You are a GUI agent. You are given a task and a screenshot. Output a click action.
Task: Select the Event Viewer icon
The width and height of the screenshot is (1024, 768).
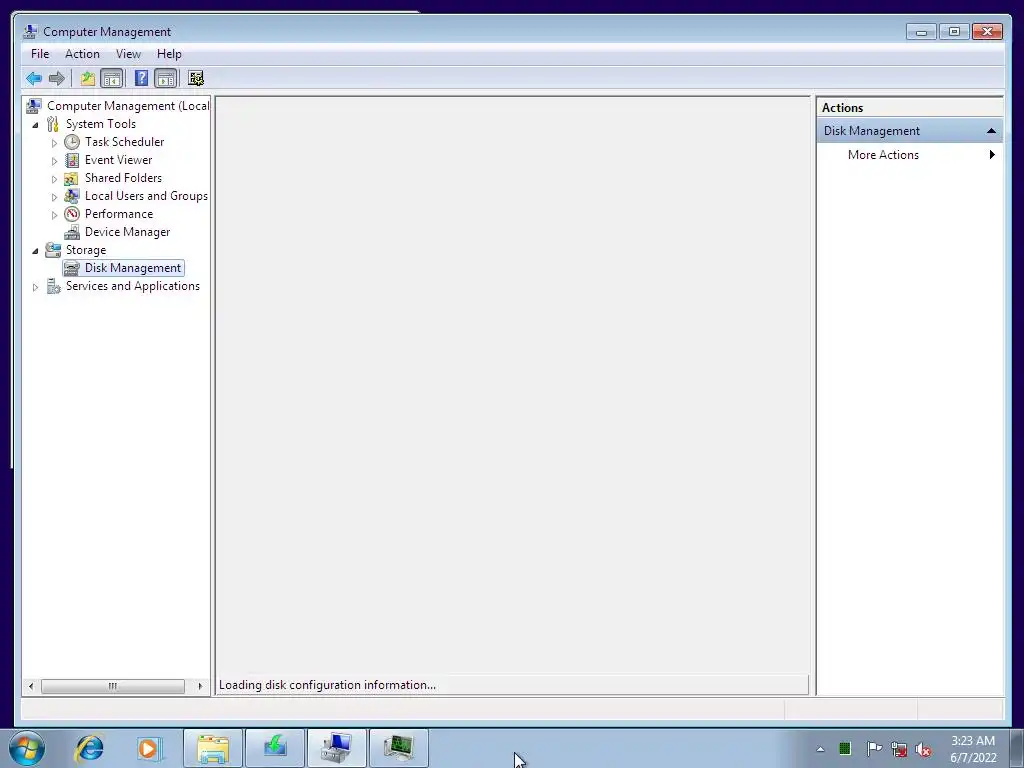coord(72,160)
